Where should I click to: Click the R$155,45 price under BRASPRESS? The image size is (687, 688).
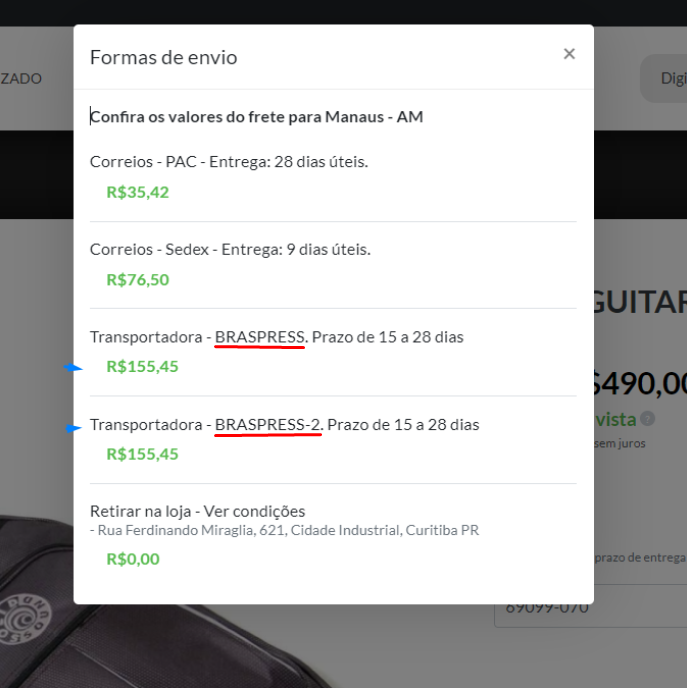coord(143,366)
